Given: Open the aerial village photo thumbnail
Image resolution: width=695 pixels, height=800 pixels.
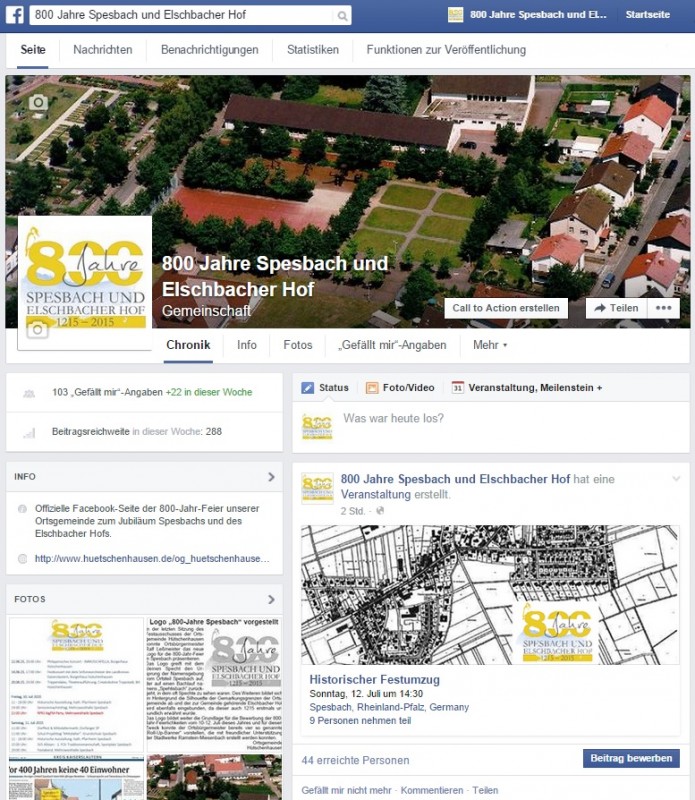Looking at the screenshot, I should click(x=214, y=778).
